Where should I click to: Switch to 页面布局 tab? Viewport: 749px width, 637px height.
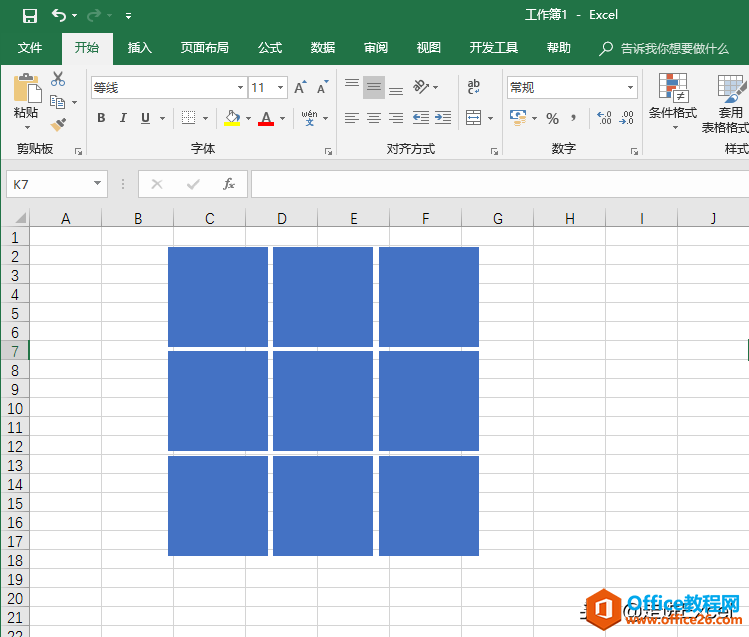(x=204, y=48)
